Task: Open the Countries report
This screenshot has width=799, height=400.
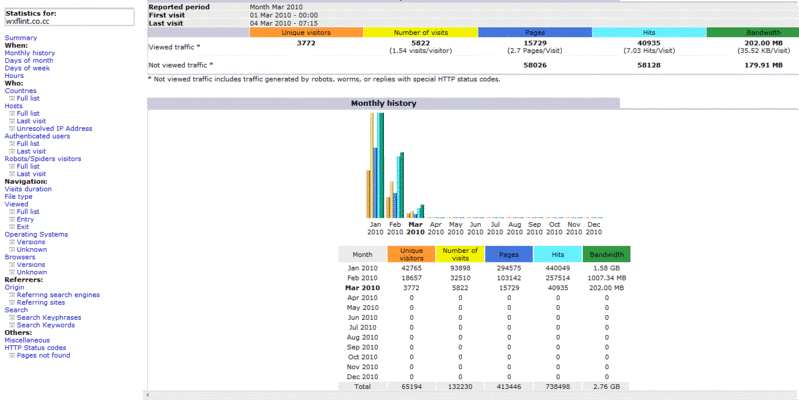Action: point(20,91)
